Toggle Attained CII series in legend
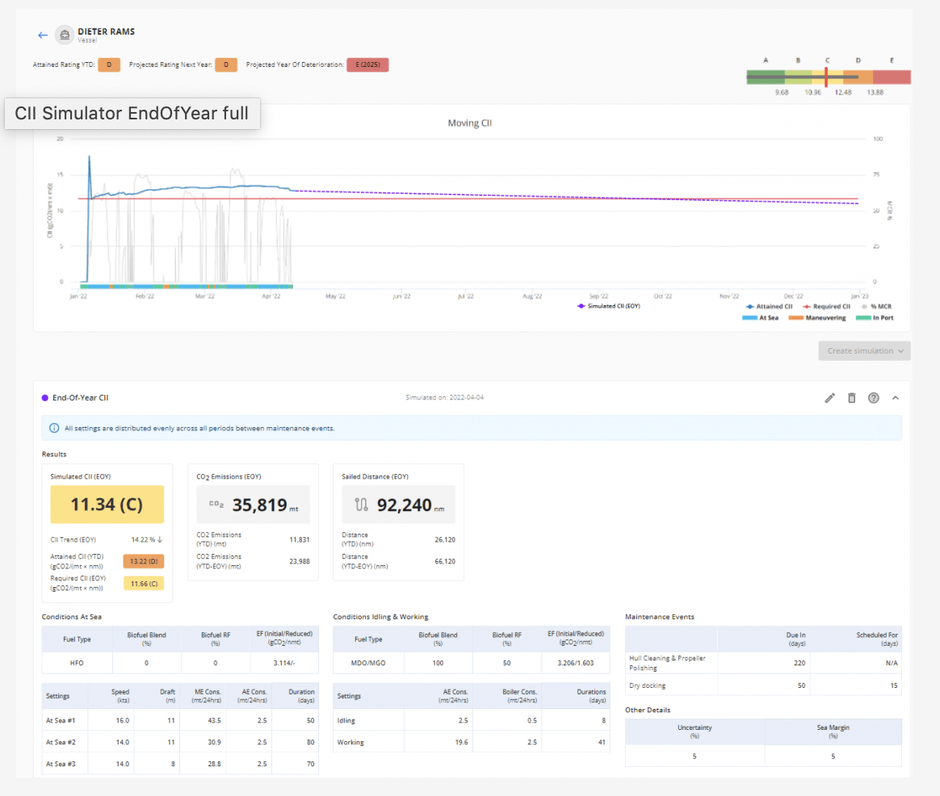The height and width of the screenshot is (796, 940). (772, 306)
